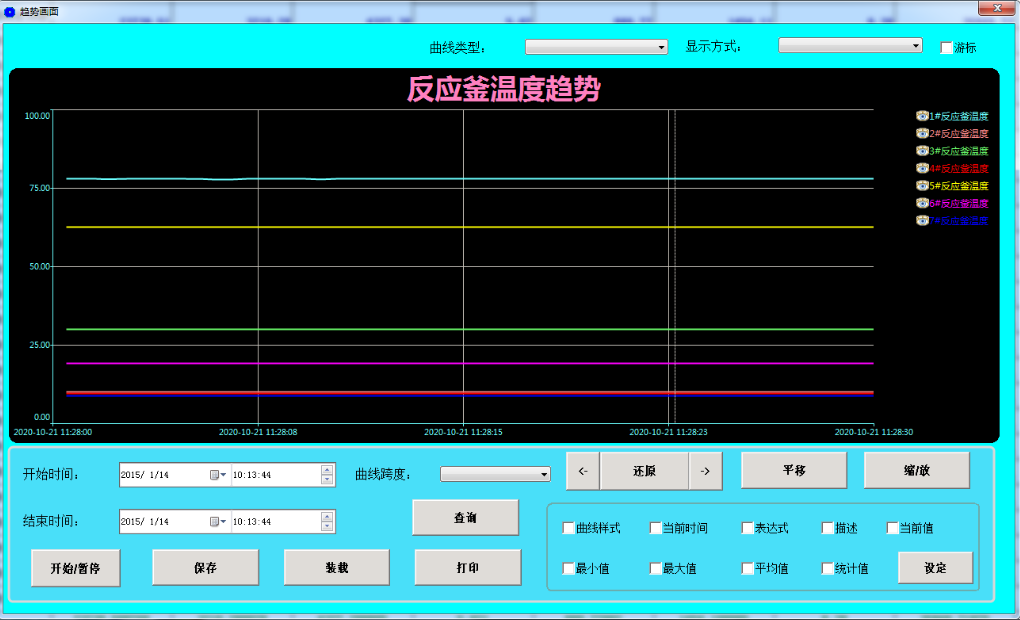Expand the 显示方式 dropdown
Viewport: 1020px width, 620px height.
pyautogui.click(x=850, y=45)
